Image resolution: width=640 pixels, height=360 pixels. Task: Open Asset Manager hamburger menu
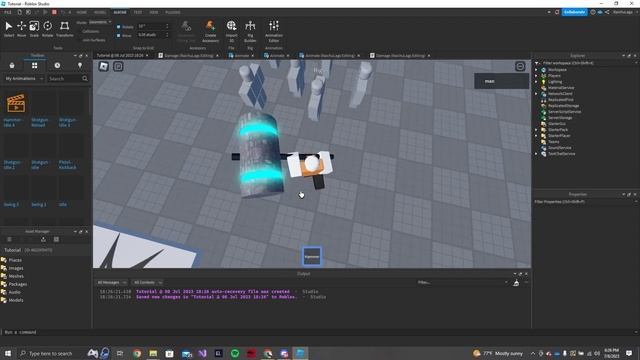[x=9, y=240]
